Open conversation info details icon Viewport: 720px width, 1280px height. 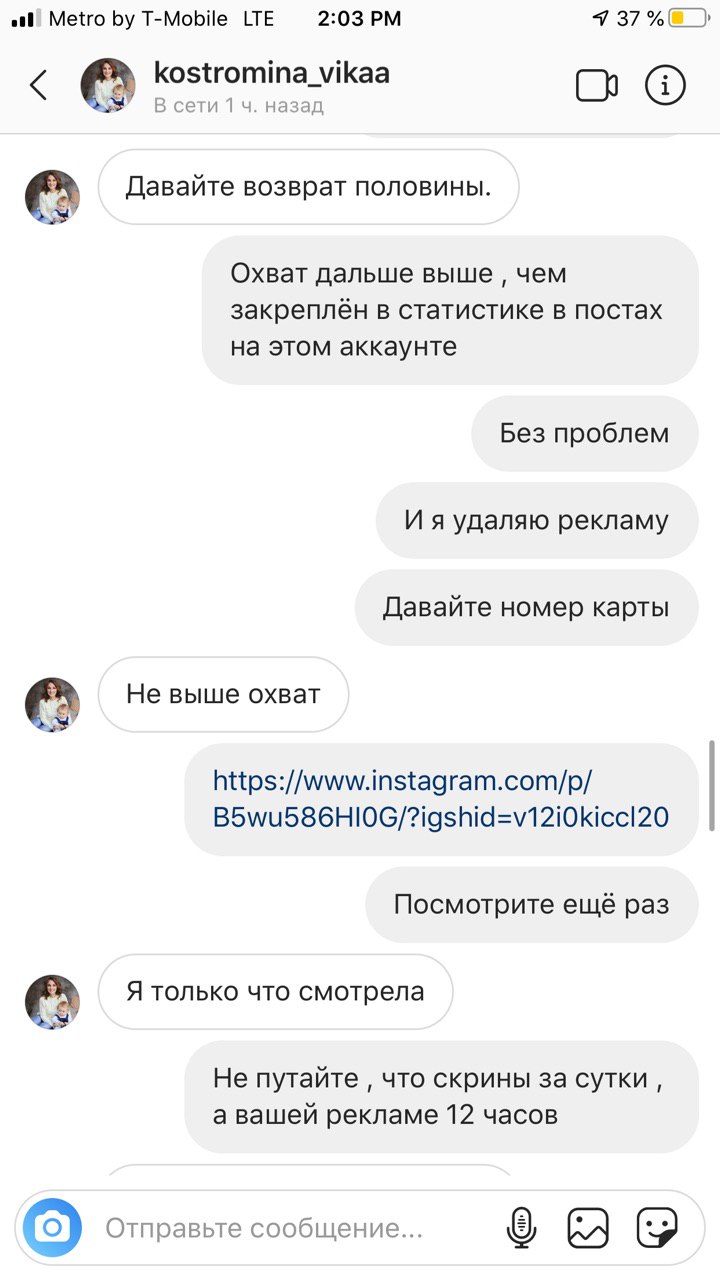[665, 85]
